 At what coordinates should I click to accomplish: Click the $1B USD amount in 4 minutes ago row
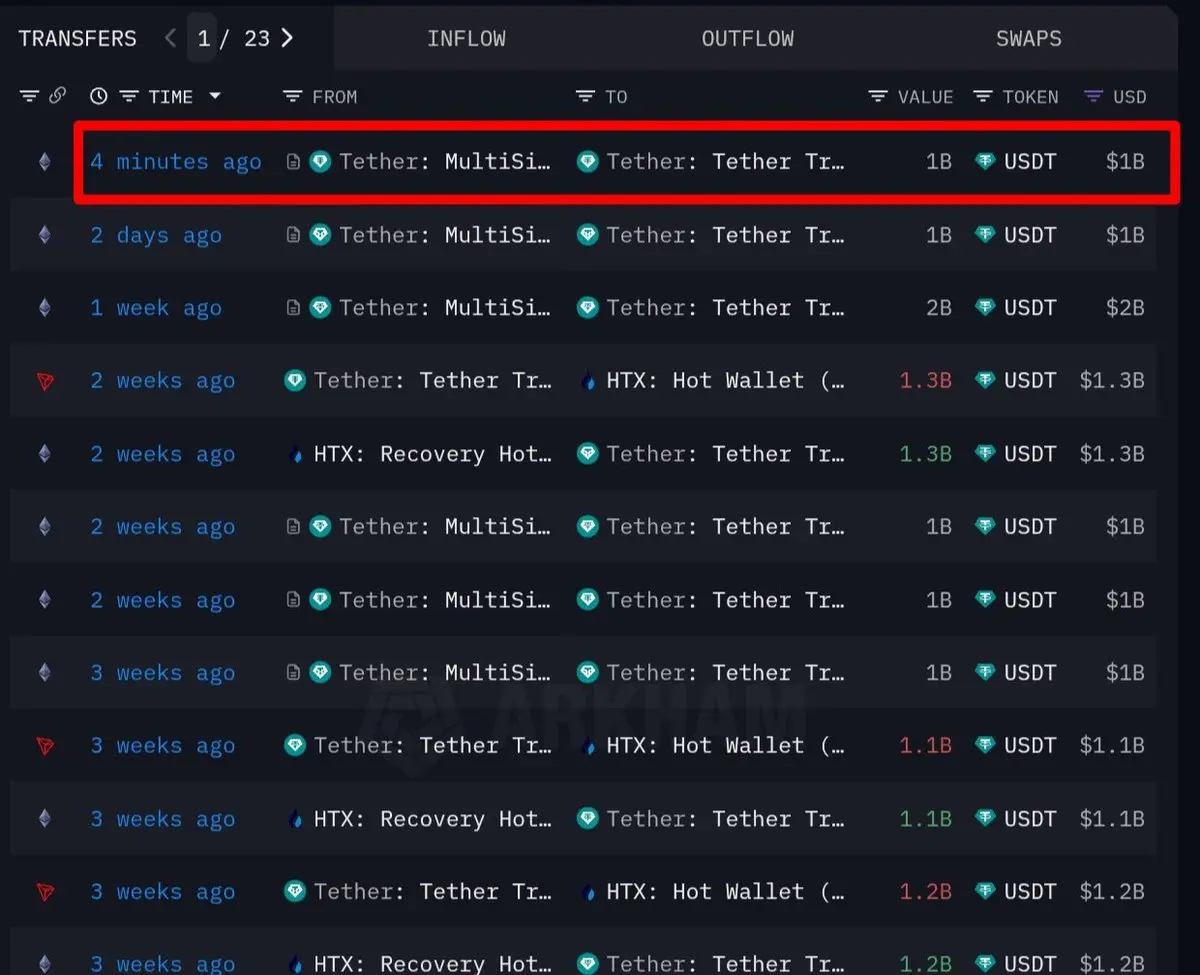pyautogui.click(x=1124, y=161)
